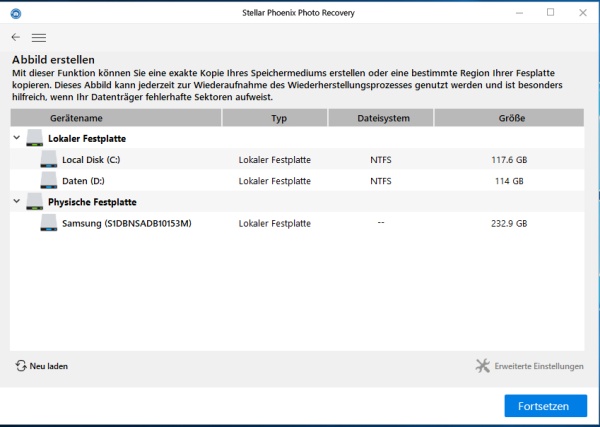This screenshot has height=427, width=600.
Task: Click the Dateisystem column header
Action: (381, 118)
